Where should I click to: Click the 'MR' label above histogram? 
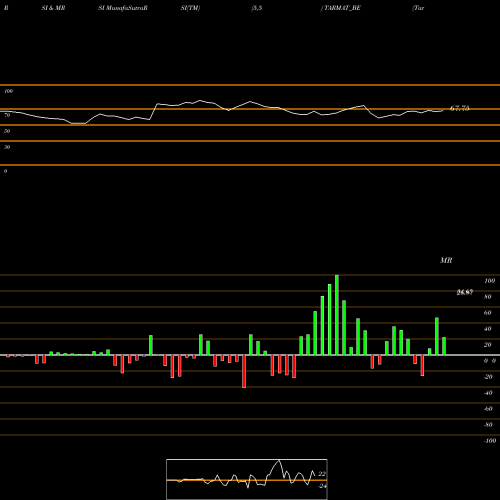[x=446, y=260]
